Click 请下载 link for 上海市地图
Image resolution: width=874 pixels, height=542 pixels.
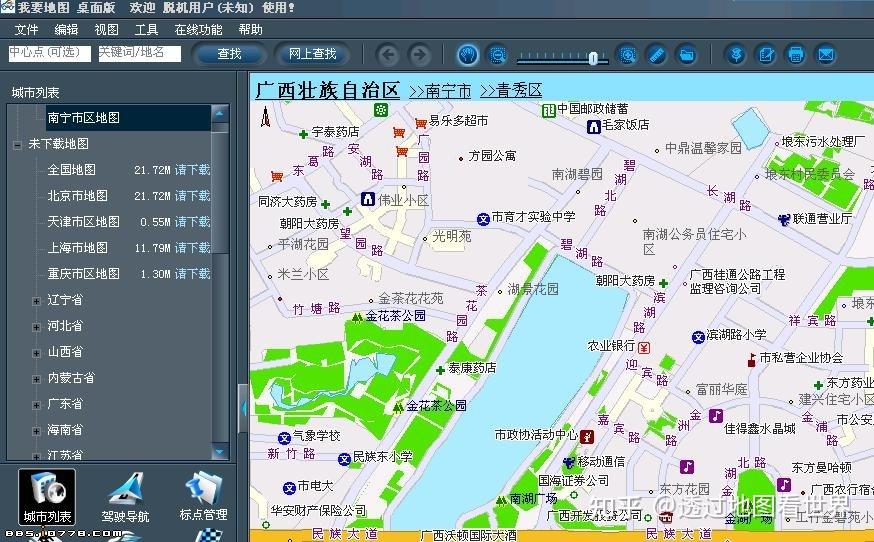(x=193, y=248)
